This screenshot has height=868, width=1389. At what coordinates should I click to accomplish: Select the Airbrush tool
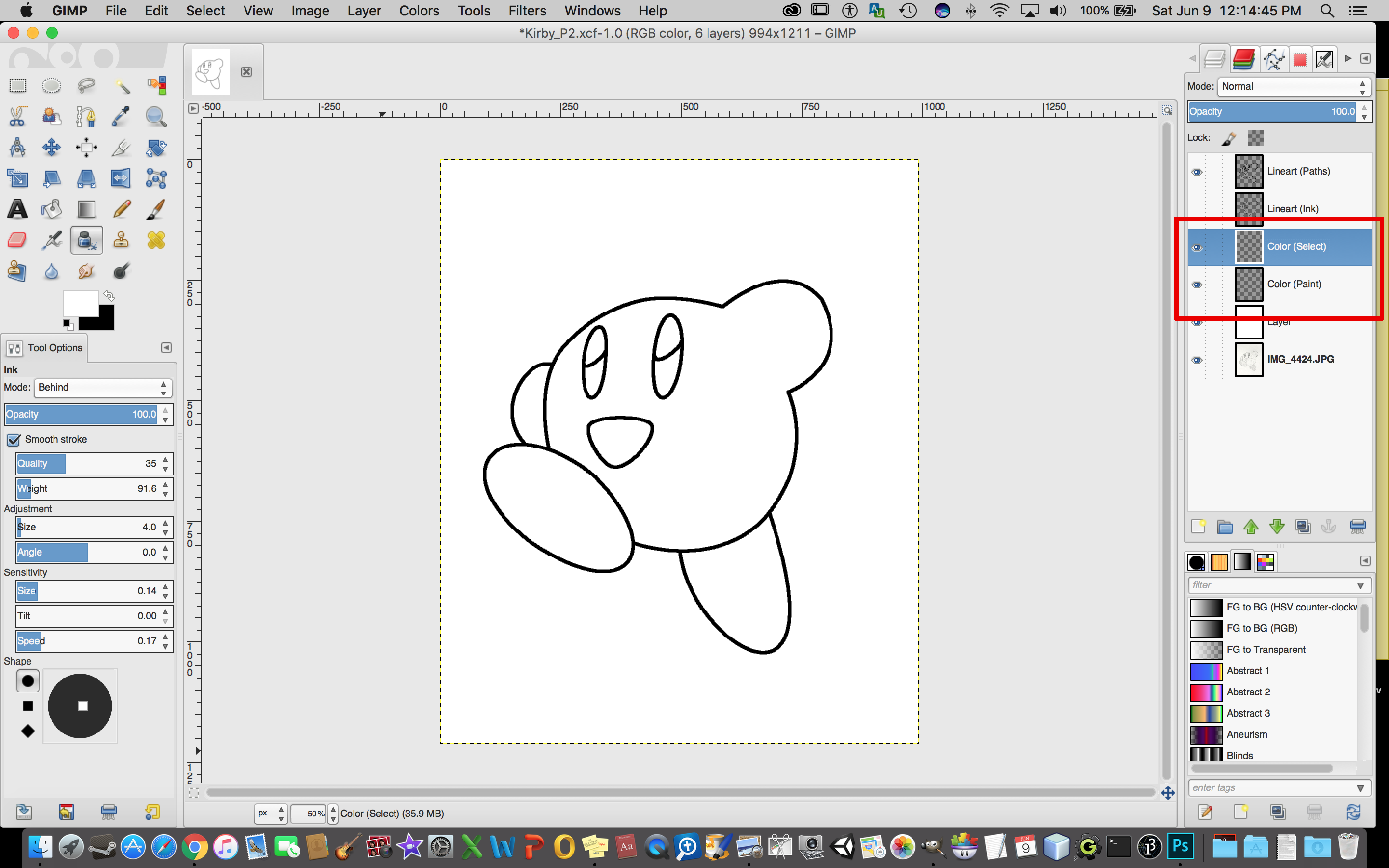coord(52,240)
